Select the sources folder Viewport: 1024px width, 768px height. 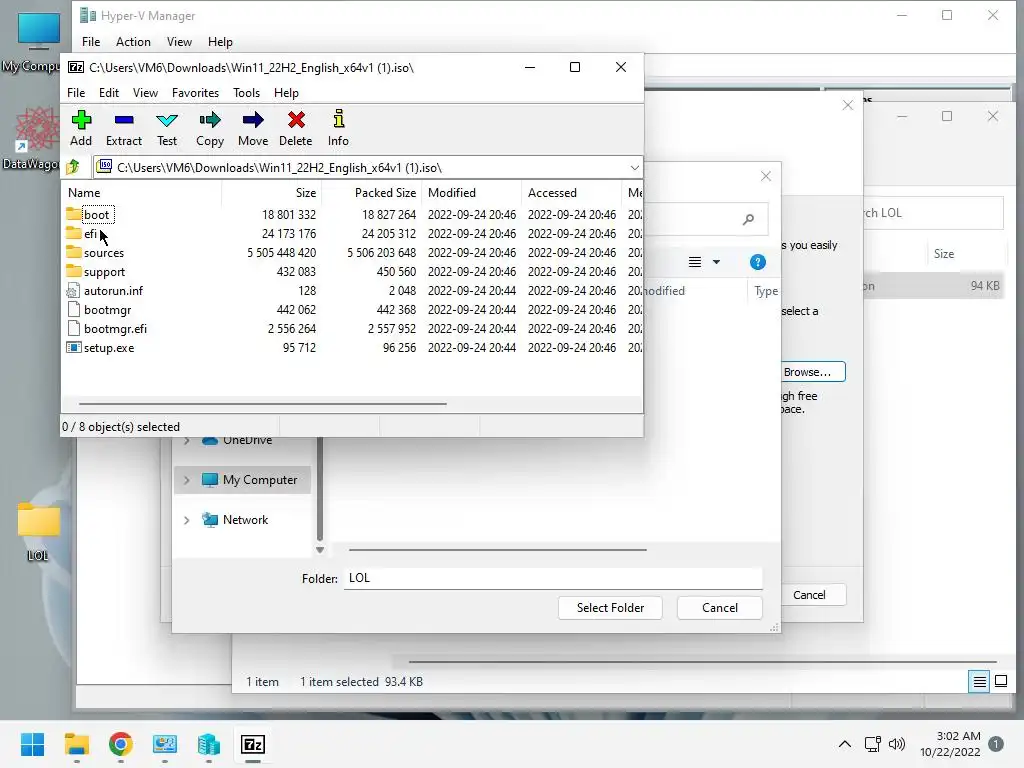click(104, 253)
